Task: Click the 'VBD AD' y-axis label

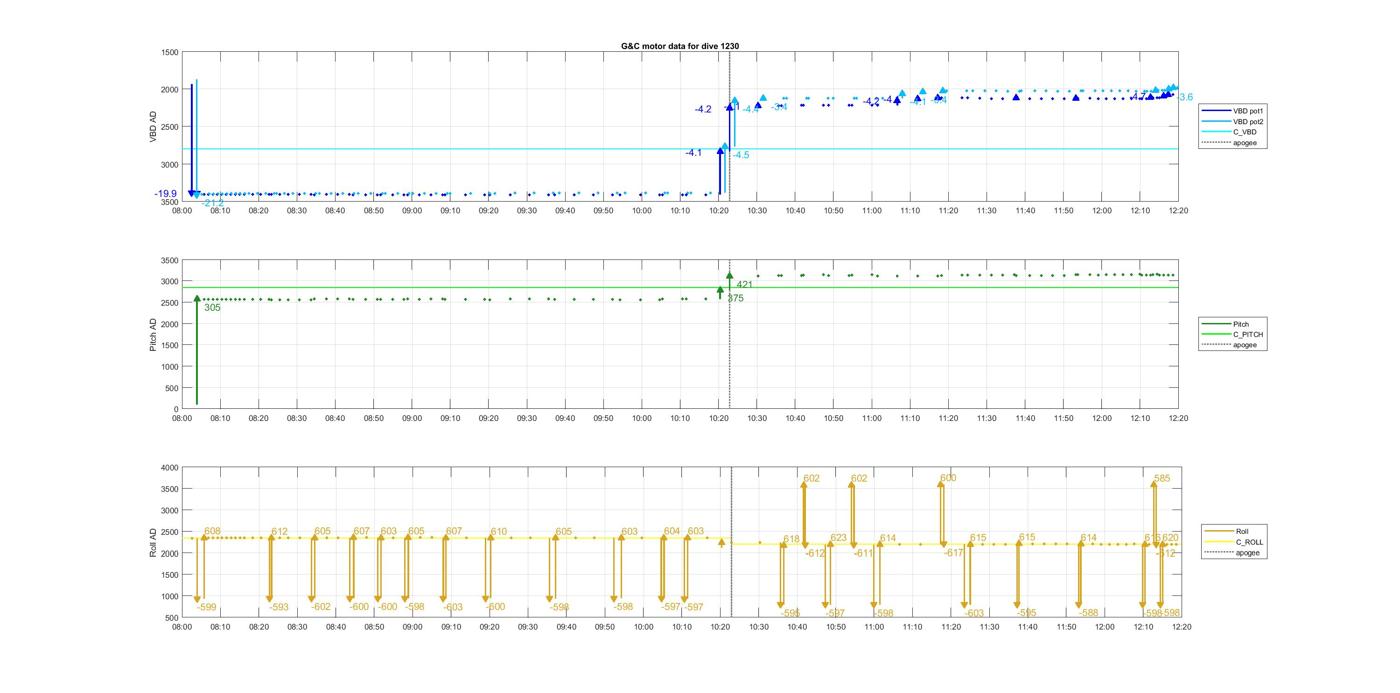Action: click(x=154, y=126)
